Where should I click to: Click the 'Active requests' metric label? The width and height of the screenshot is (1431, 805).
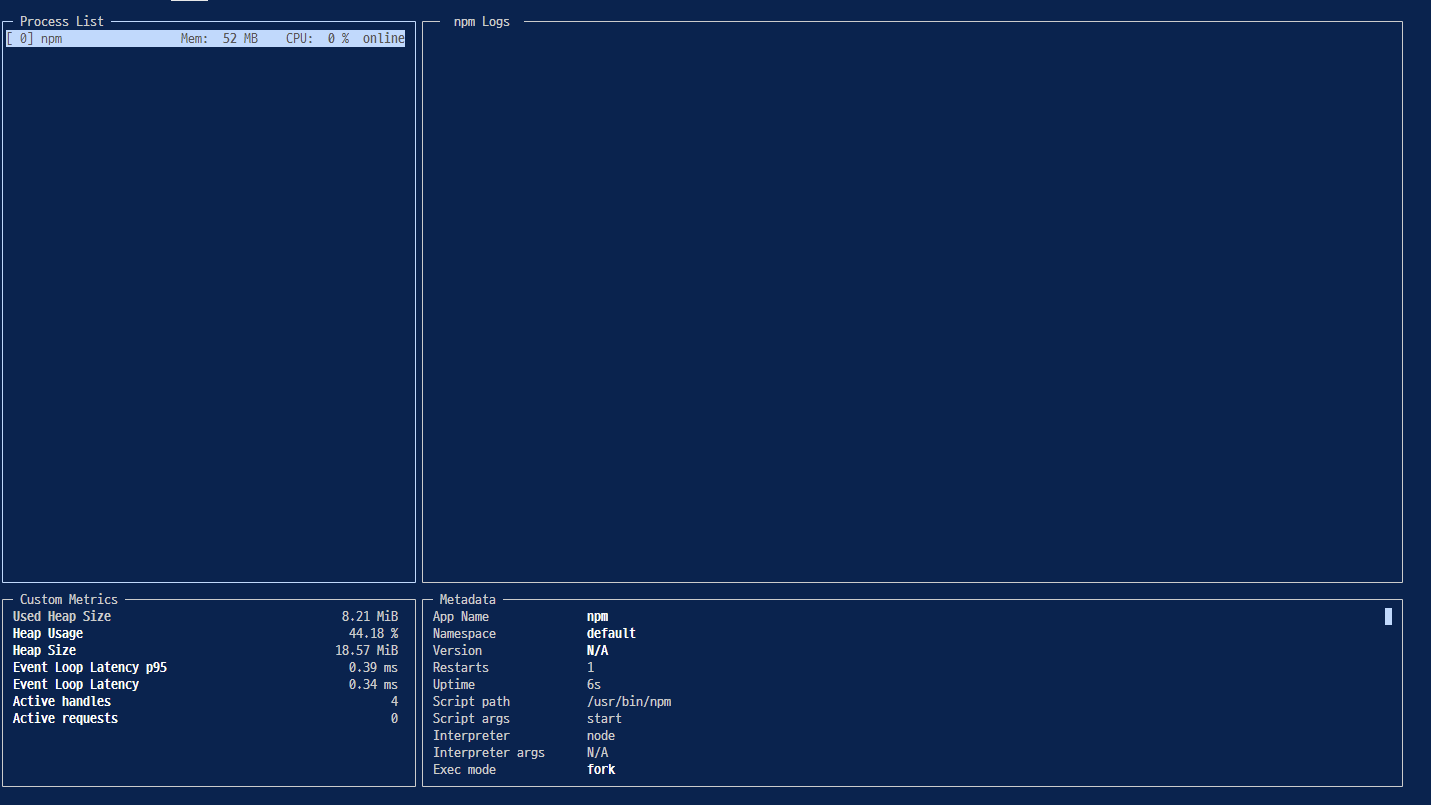tap(65, 718)
